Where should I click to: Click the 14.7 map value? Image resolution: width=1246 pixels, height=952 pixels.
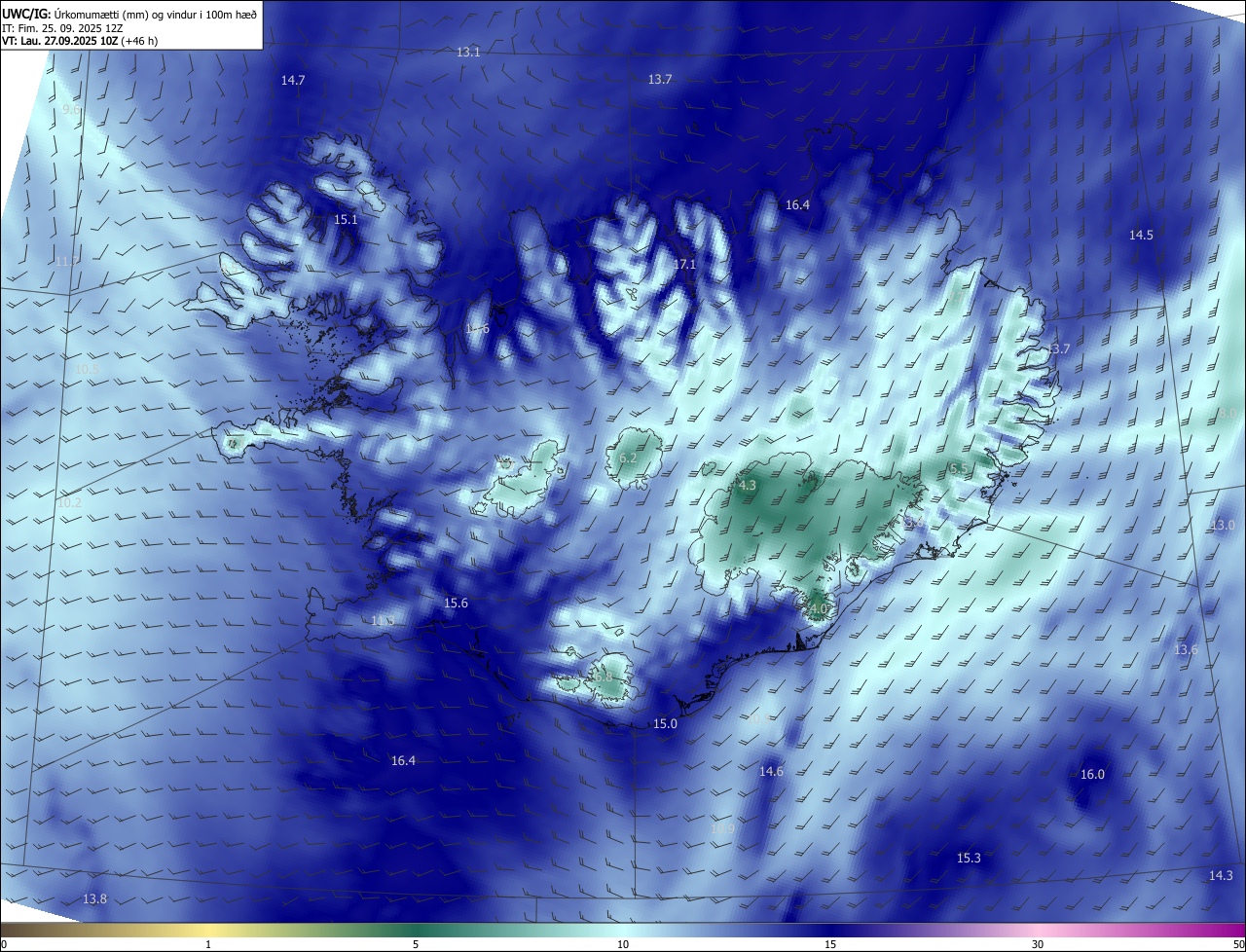click(293, 80)
